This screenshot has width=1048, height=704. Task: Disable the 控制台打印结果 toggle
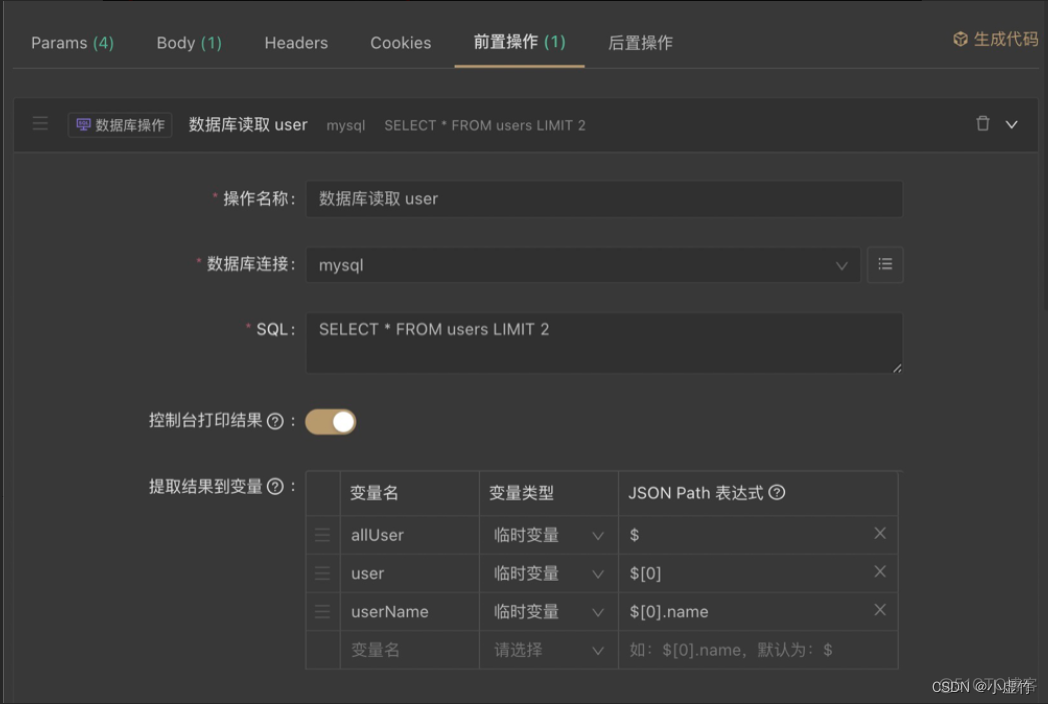tap(330, 421)
